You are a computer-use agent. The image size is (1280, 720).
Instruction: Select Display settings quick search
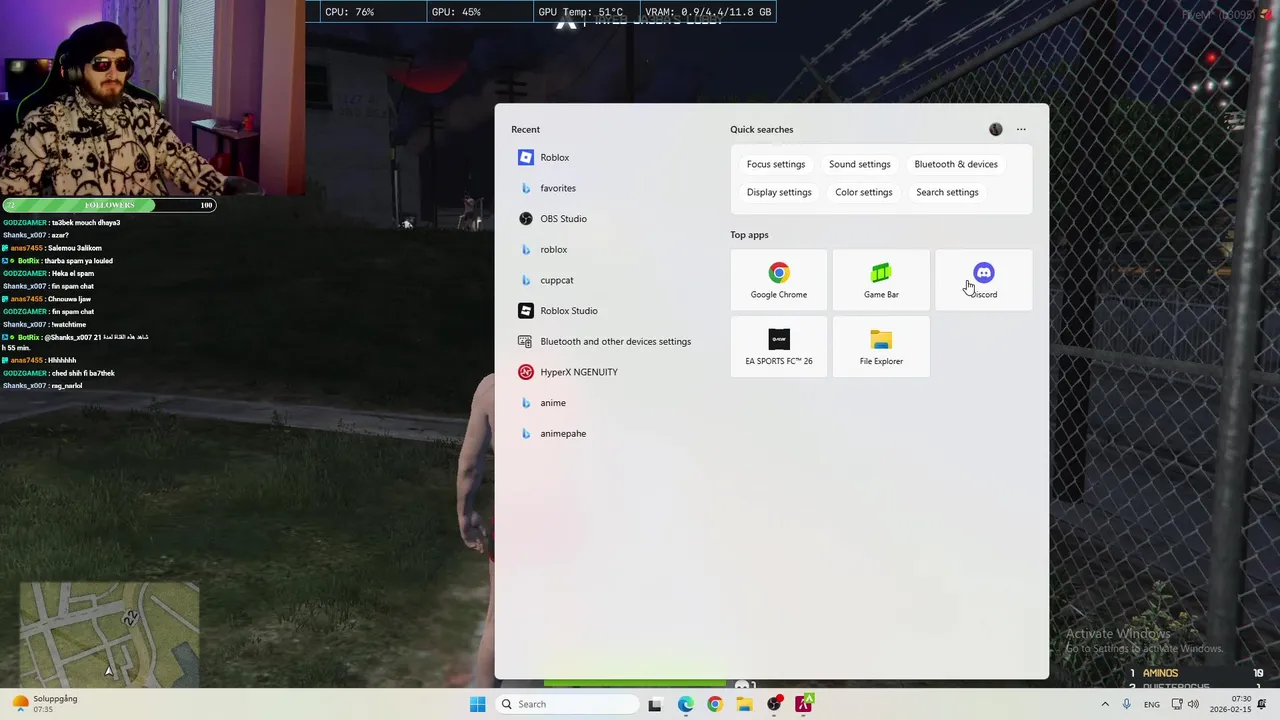(779, 192)
